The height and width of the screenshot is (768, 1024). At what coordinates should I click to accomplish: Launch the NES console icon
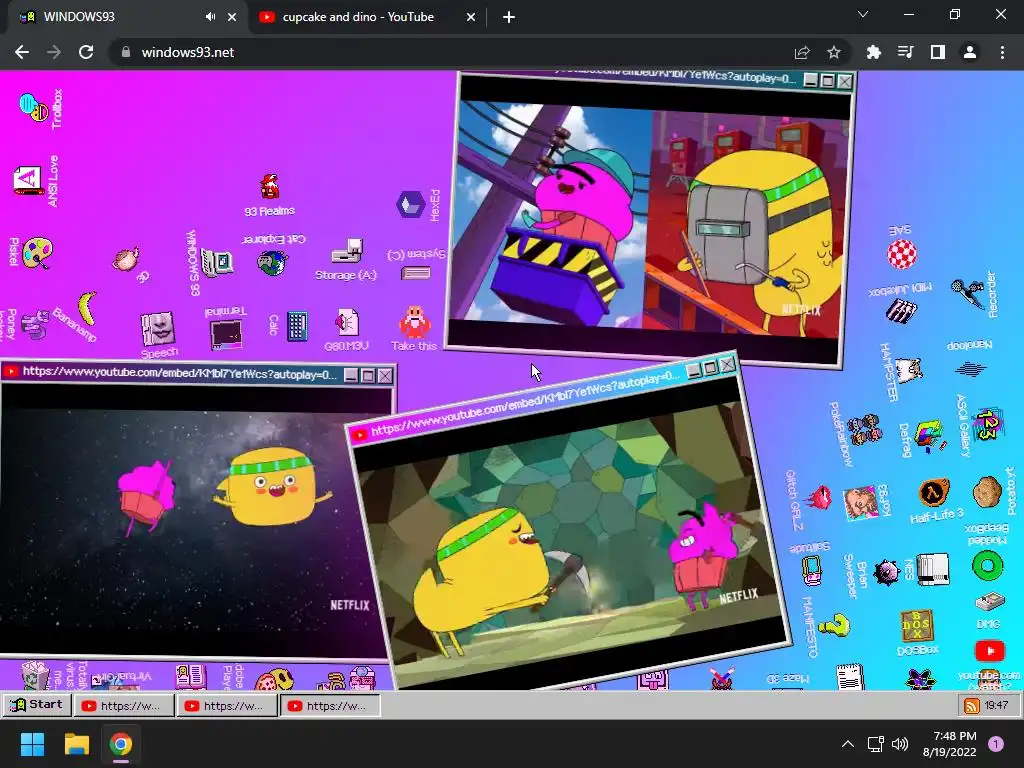[x=933, y=569]
